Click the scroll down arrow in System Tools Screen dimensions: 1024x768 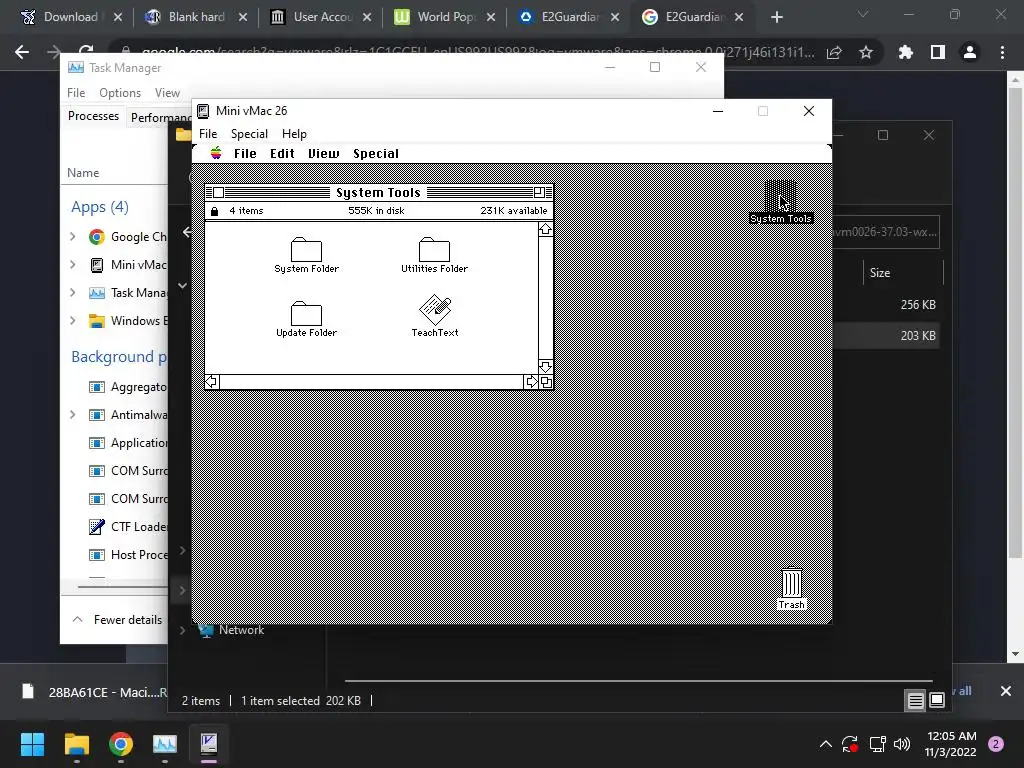point(545,366)
